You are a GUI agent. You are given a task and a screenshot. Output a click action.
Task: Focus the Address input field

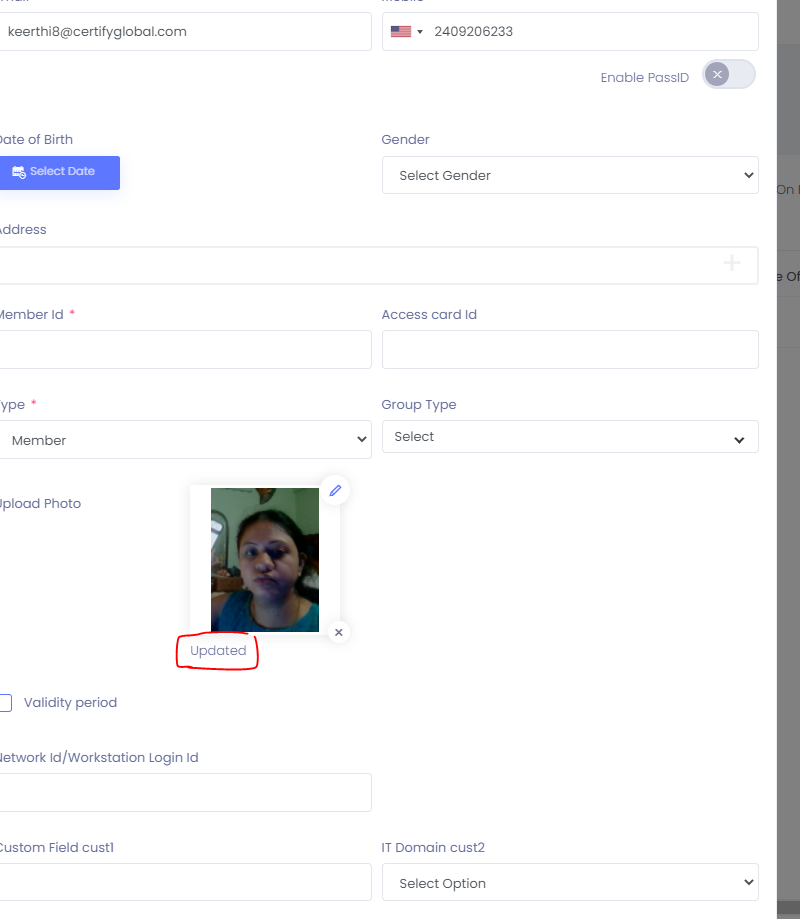(379, 266)
